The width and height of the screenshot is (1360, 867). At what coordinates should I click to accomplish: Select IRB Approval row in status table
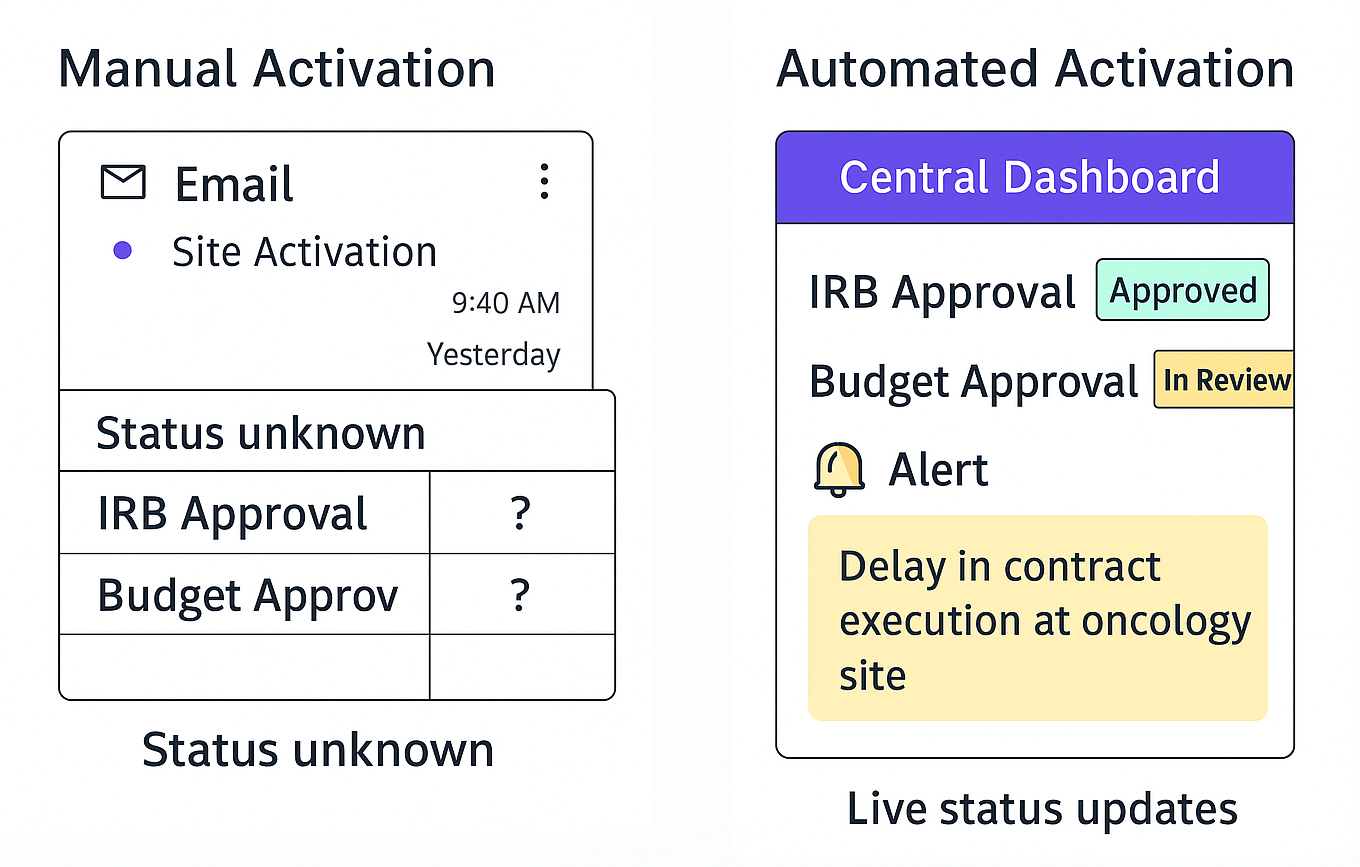pyautogui.click(x=337, y=513)
